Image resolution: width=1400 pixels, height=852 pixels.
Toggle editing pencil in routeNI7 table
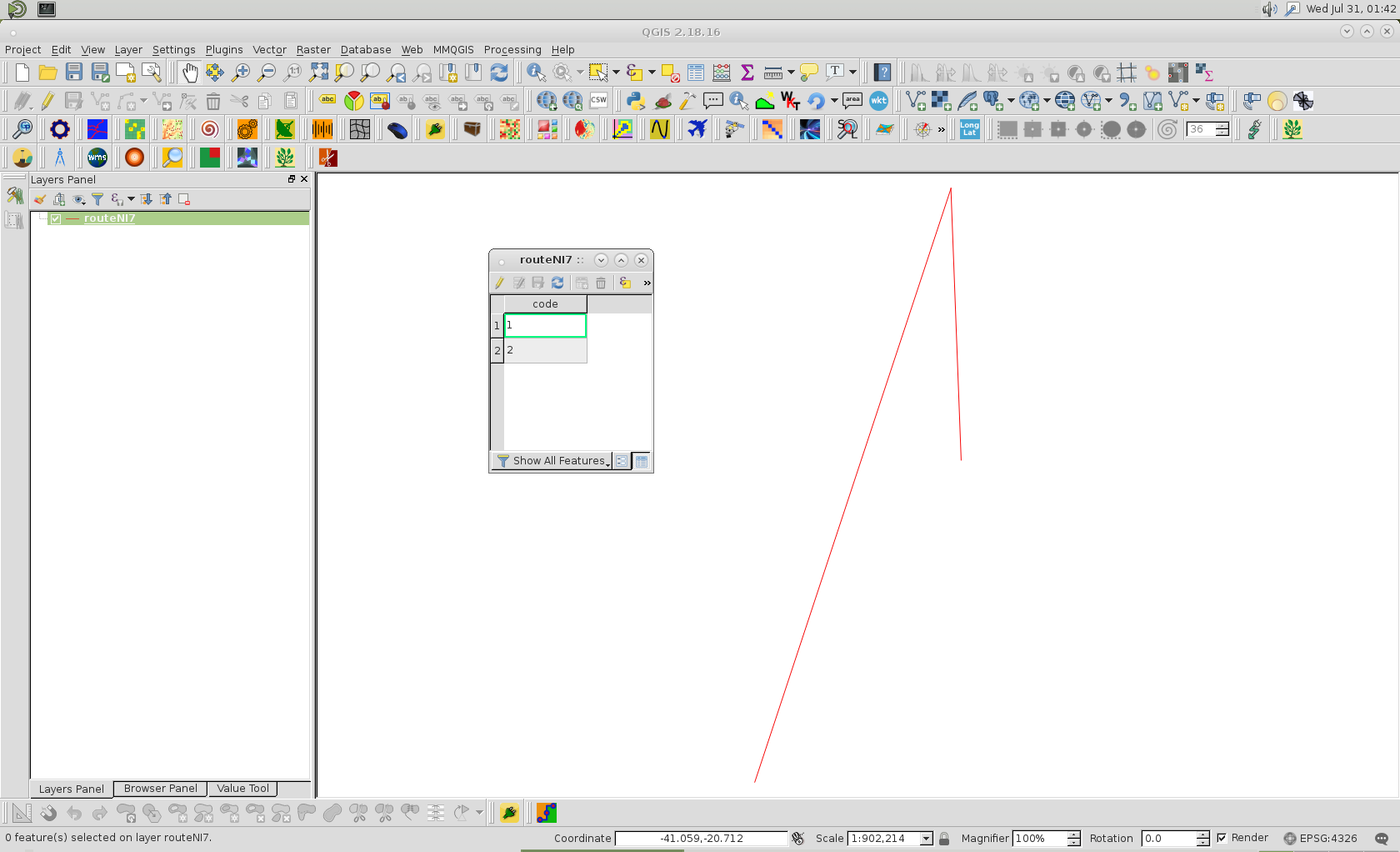[x=499, y=283]
